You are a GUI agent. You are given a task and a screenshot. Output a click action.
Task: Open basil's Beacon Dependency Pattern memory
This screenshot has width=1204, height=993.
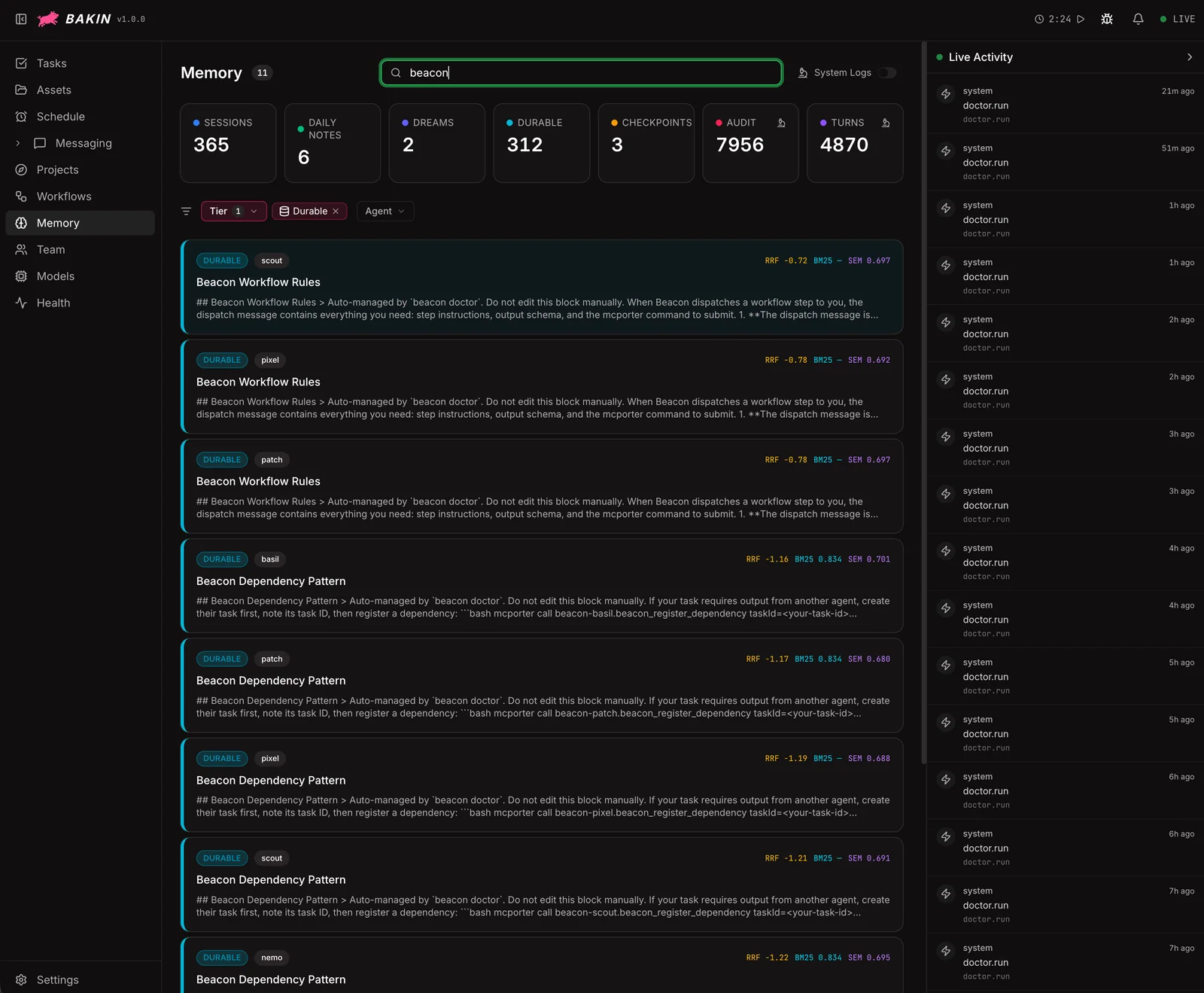(542, 586)
